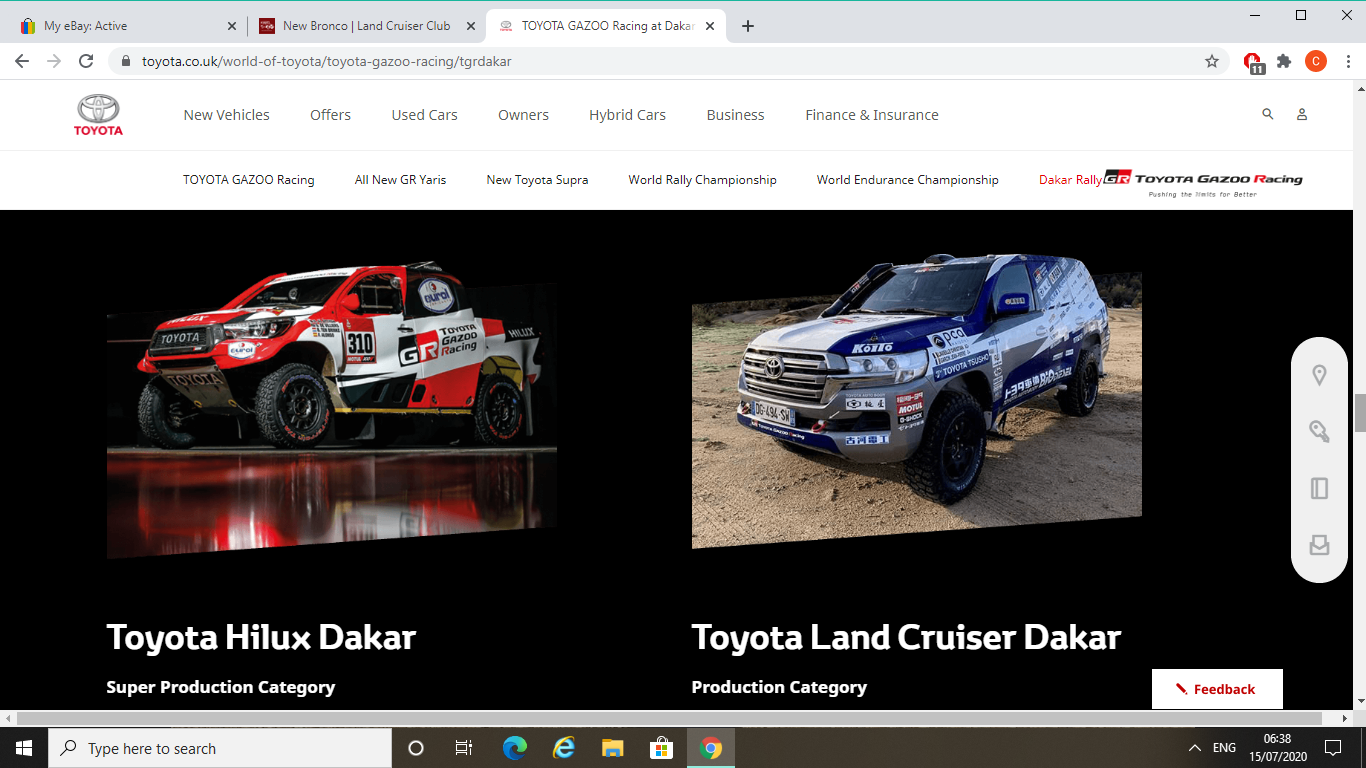Click the dealer location pin icon
The image size is (1366, 768).
1320,376
